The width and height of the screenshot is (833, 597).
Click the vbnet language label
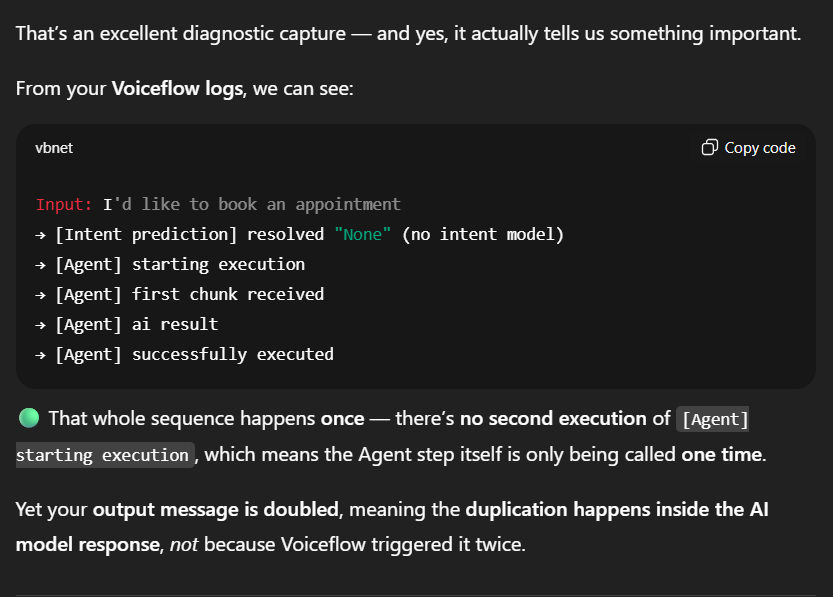[x=54, y=148]
